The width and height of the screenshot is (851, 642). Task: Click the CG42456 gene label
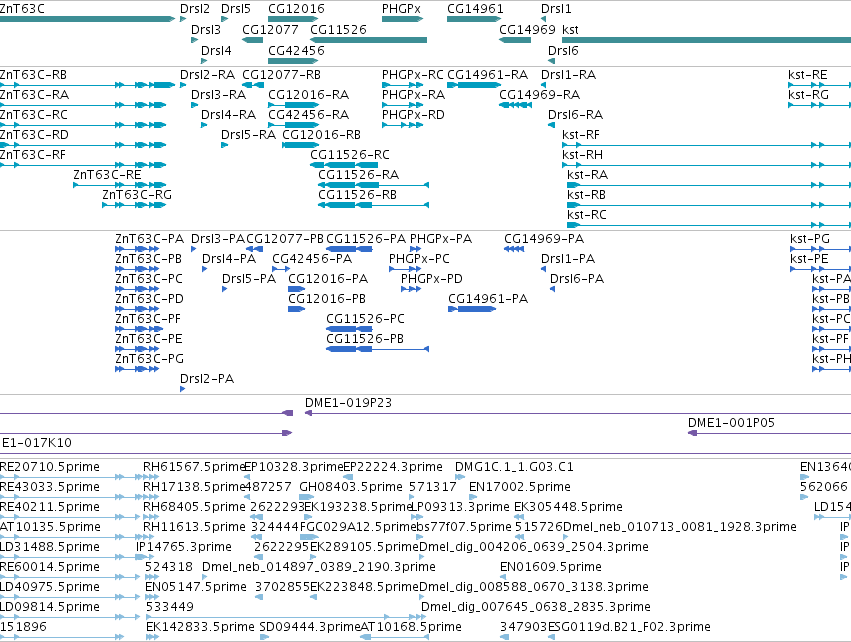tap(296, 50)
